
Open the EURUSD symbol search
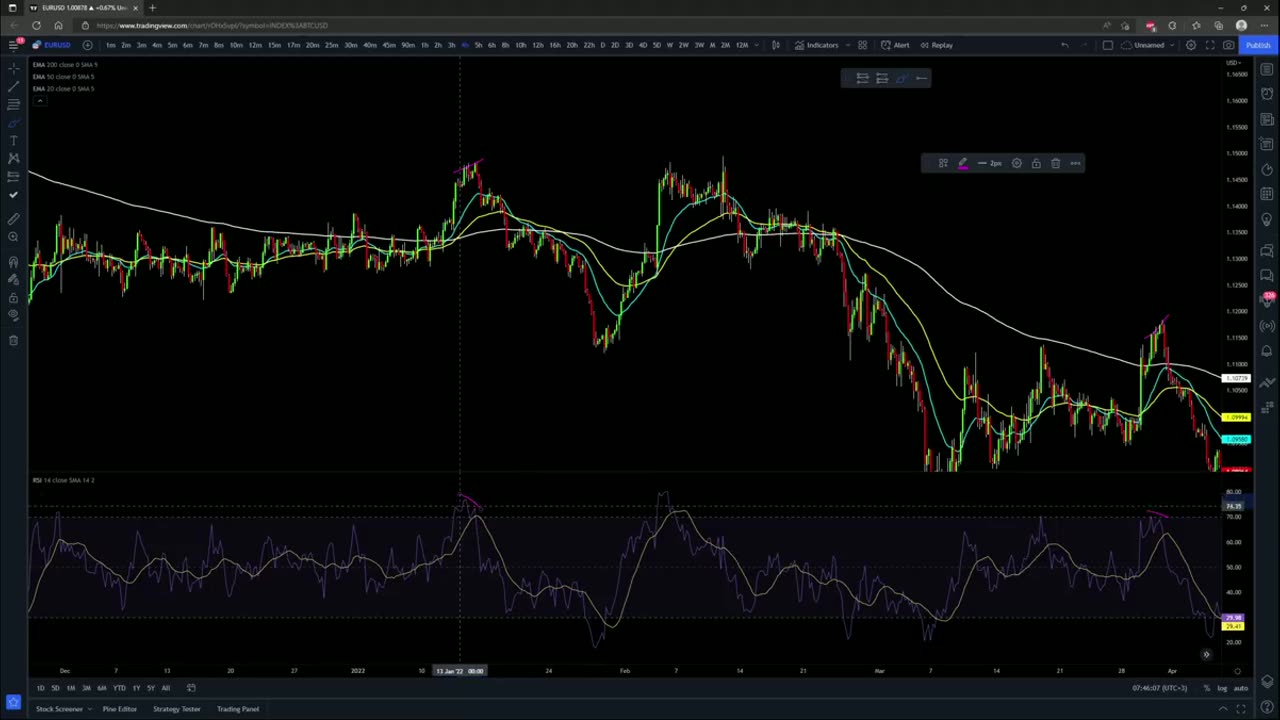click(x=53, y=45)
